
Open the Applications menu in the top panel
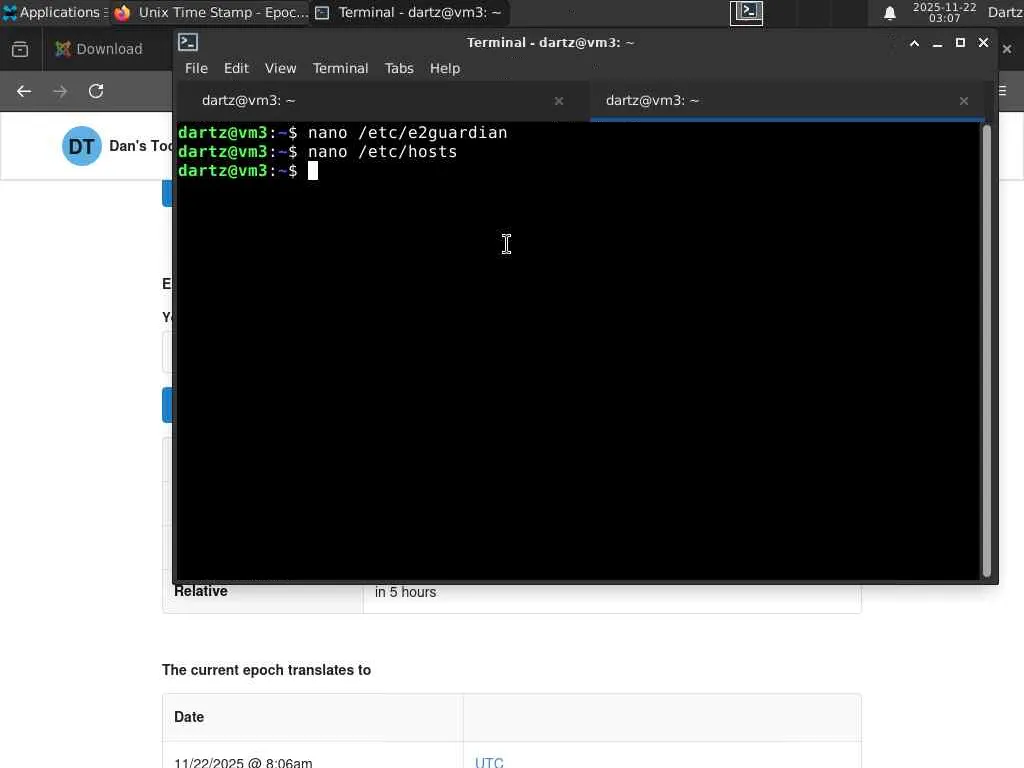coord(55,12)
